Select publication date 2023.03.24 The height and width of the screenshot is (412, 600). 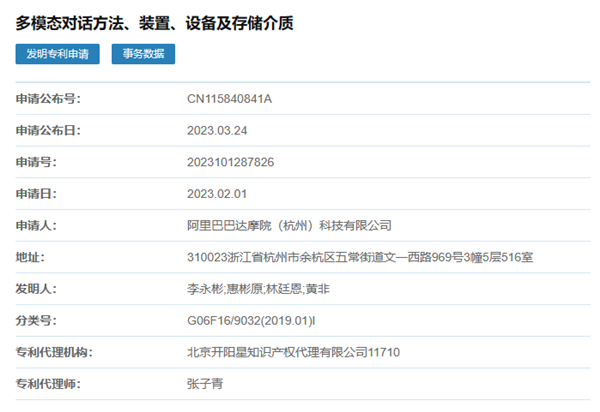tap(217, 130)
